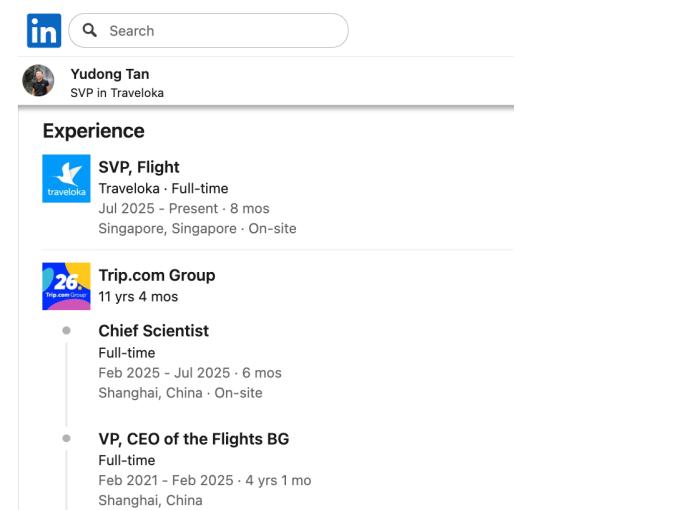Focus the Search input field

220,31
